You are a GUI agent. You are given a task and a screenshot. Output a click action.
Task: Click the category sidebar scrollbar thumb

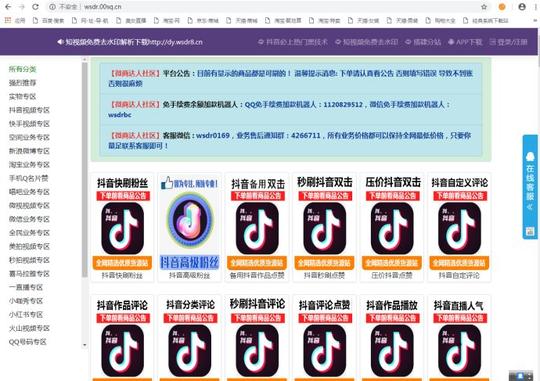(84, 170)
